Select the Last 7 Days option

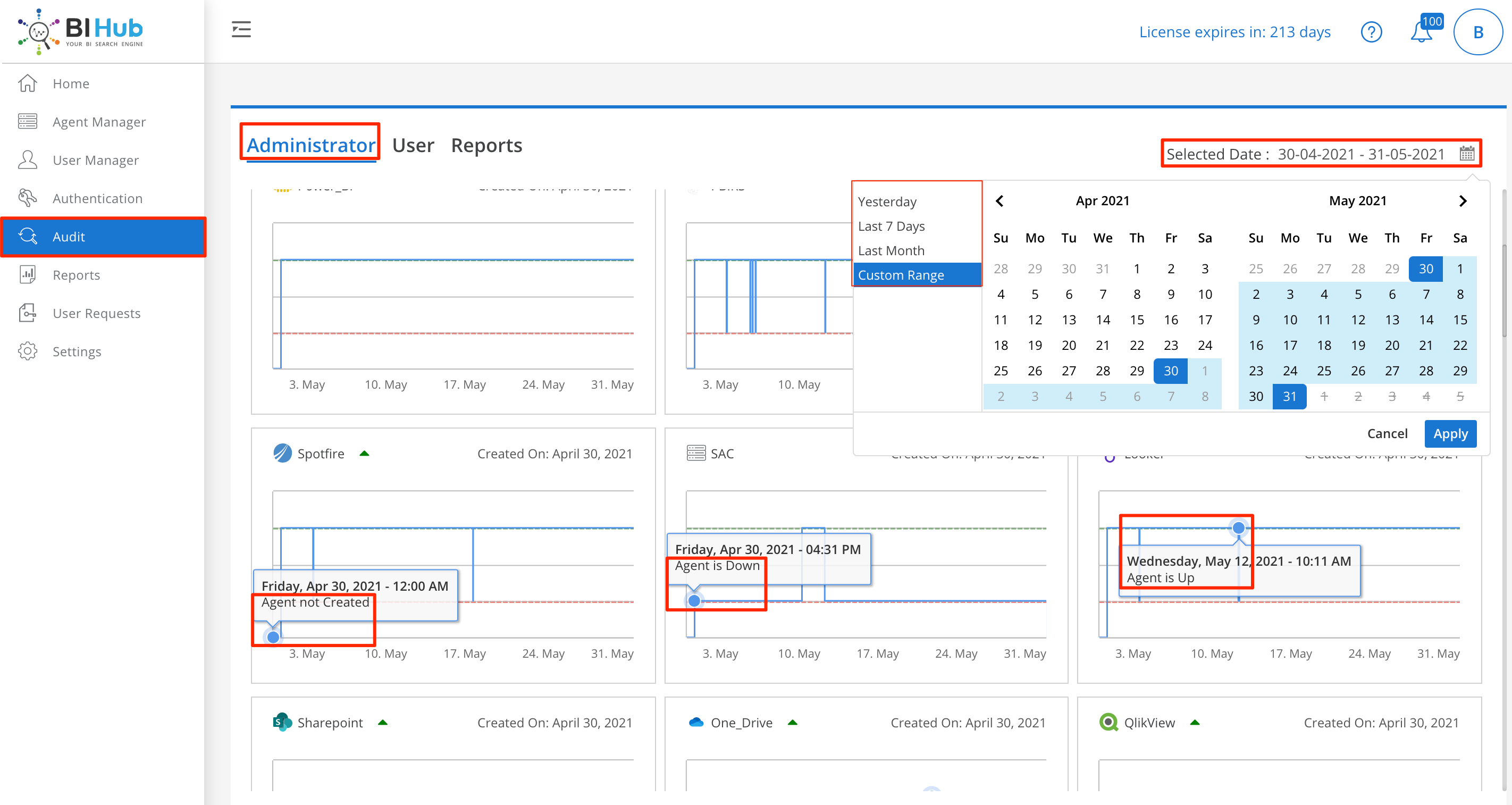point(917,226)
